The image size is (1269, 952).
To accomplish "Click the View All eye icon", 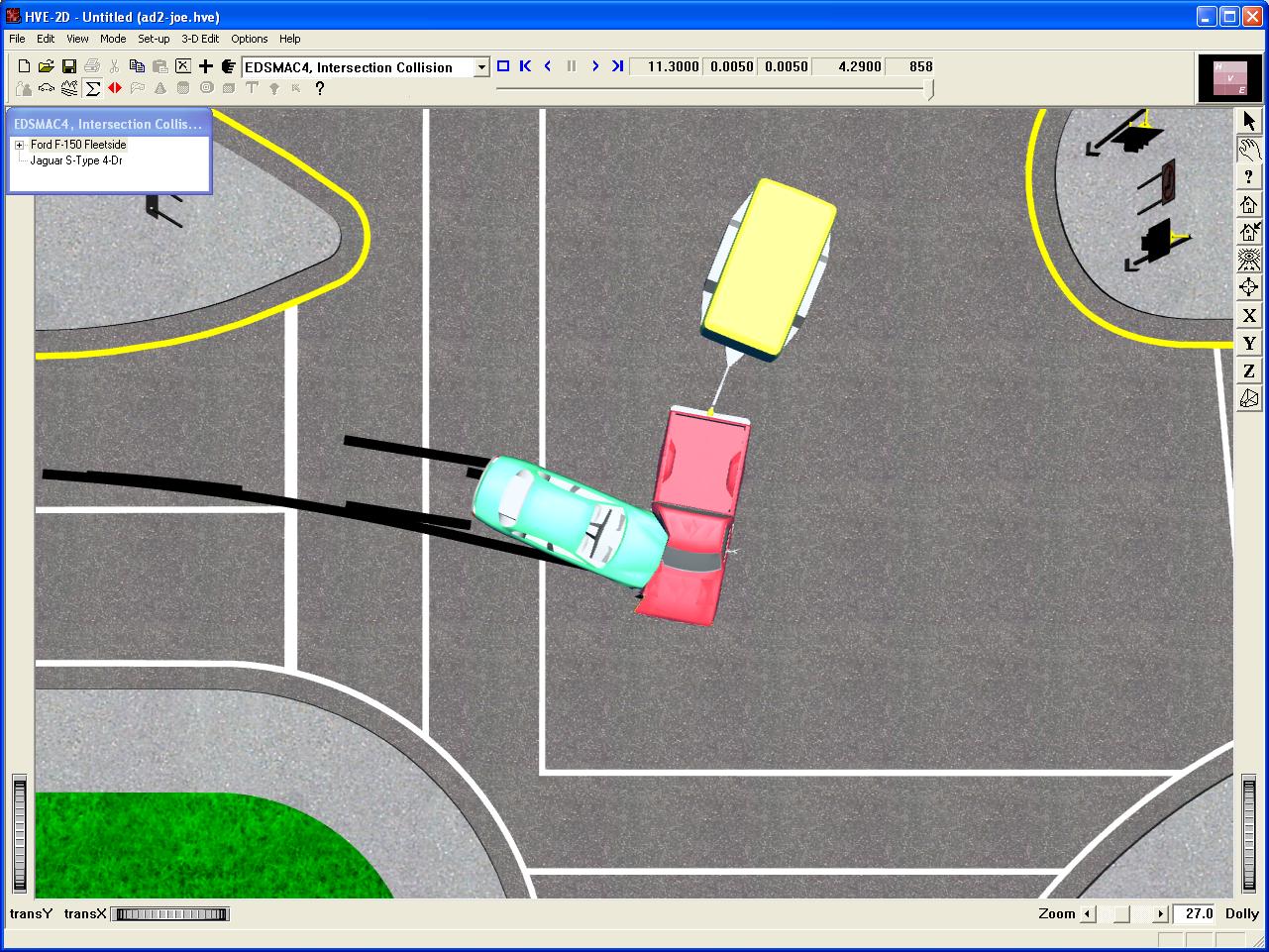I will click(x=1249, y=261).
